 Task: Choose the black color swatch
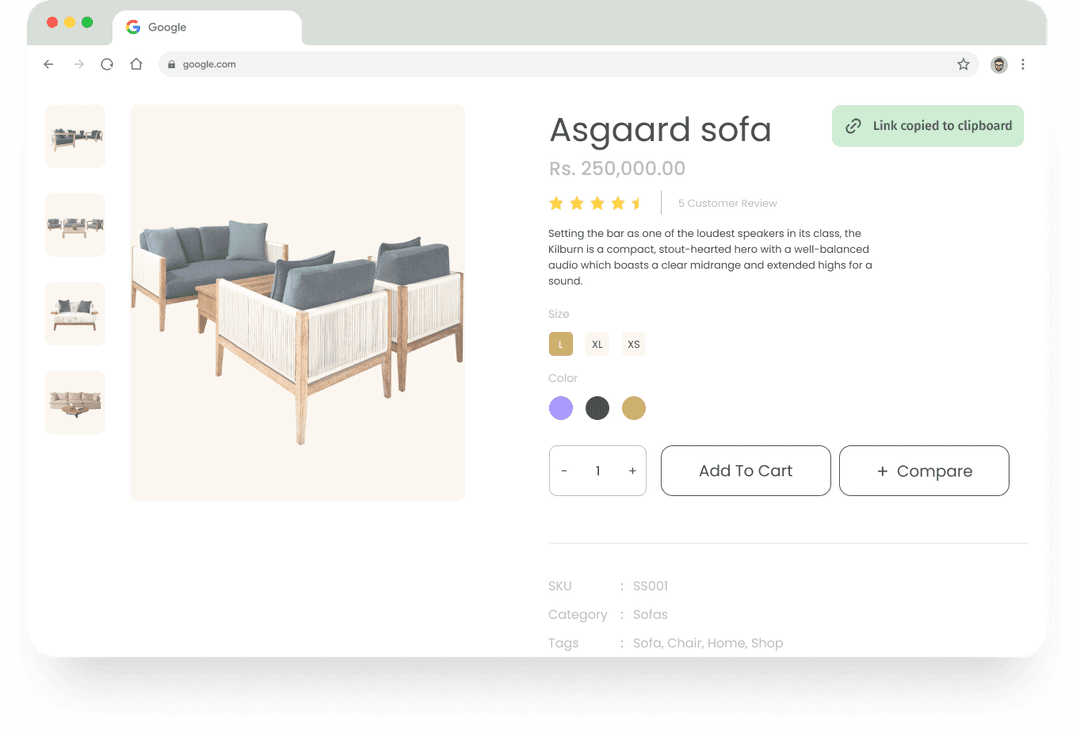597,408
